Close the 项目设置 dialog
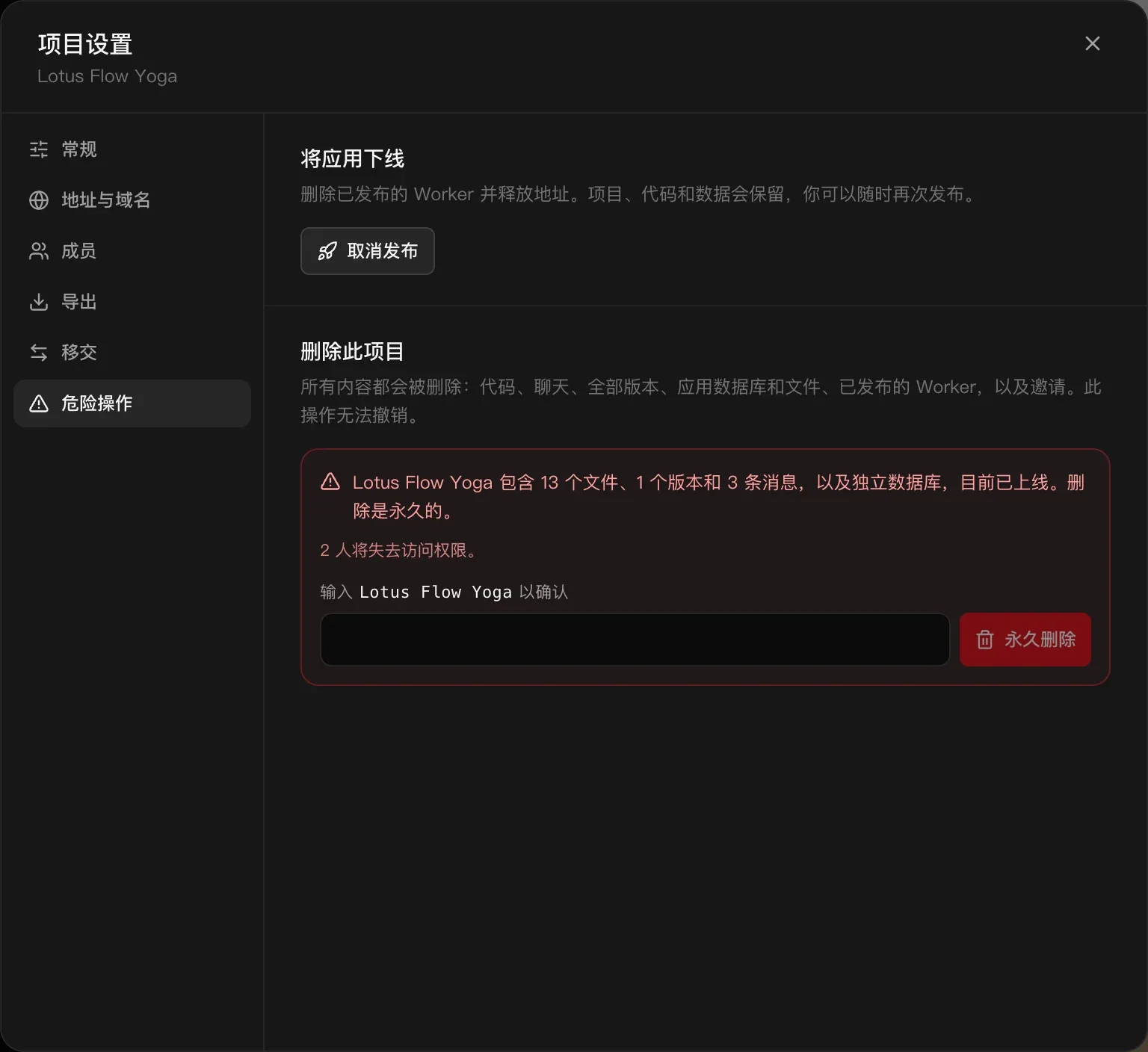Viewport: 1148px width, 1052px height. point(1093,43)
